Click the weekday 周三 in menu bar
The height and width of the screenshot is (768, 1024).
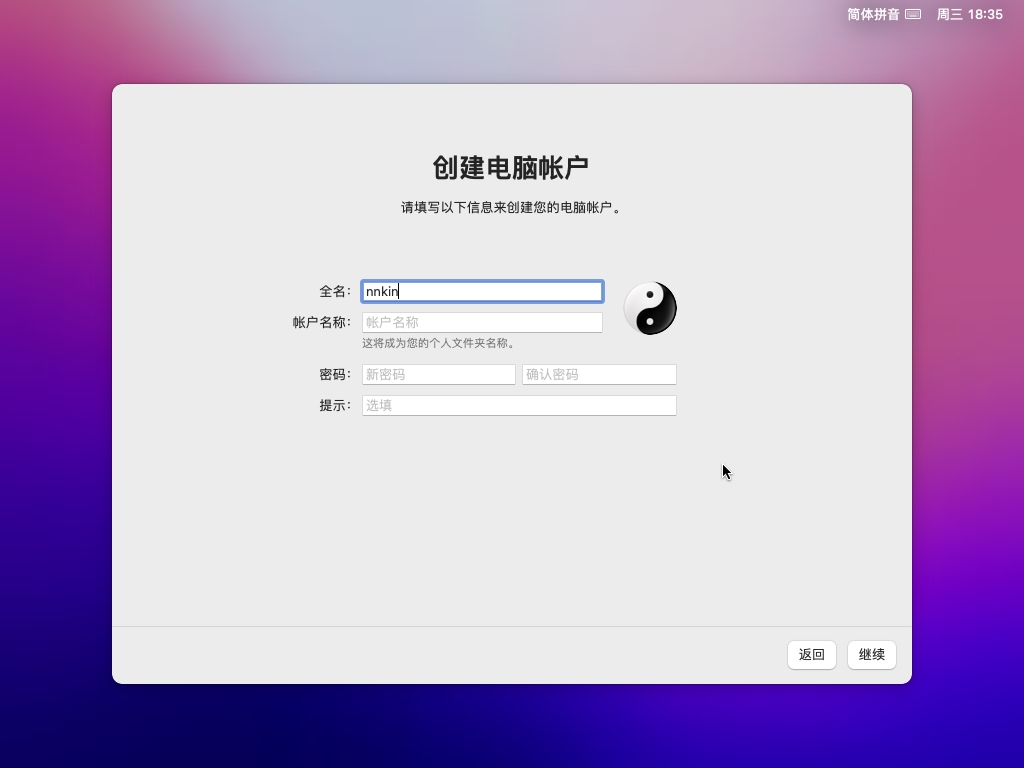point(949,14)
